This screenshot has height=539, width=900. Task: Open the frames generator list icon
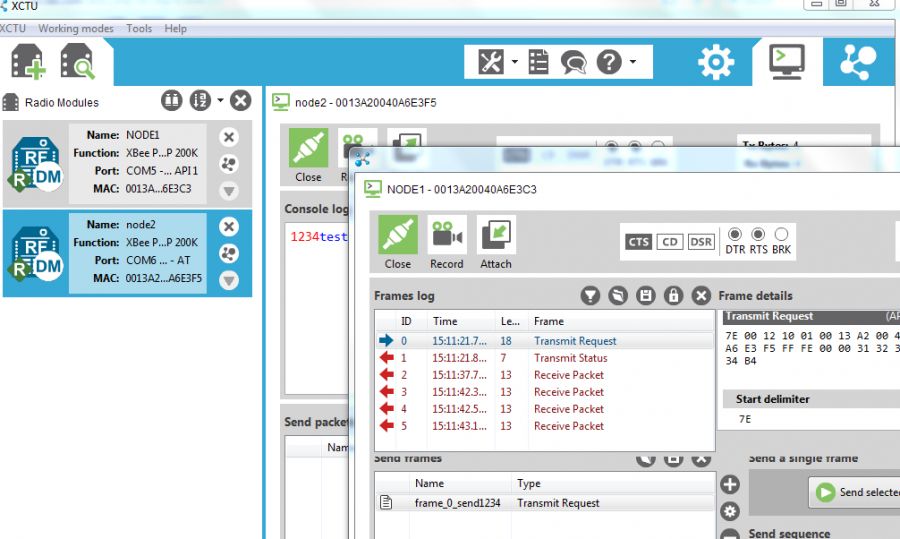pos(538,61)
